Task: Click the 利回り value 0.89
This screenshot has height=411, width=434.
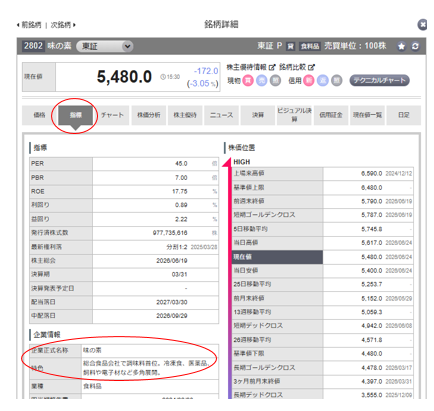Action: (181, 205)
